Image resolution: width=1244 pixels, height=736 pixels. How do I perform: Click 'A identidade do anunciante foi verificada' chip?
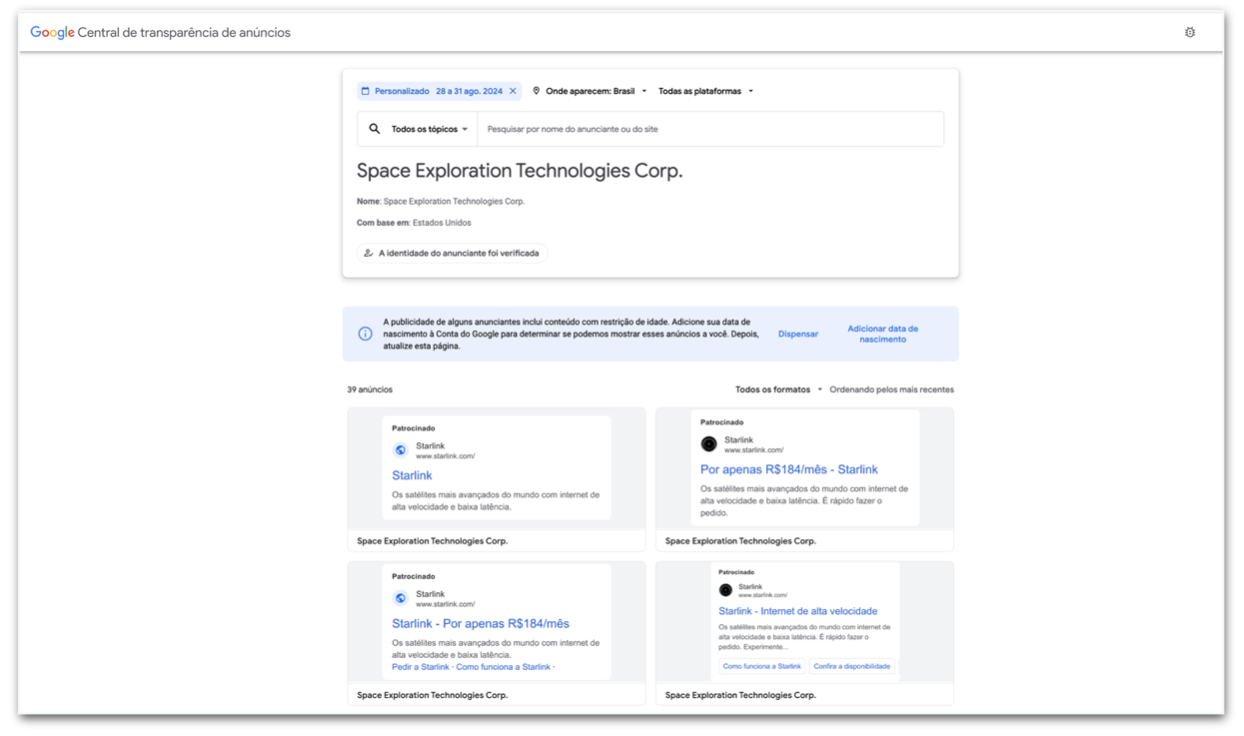point(452,253)
